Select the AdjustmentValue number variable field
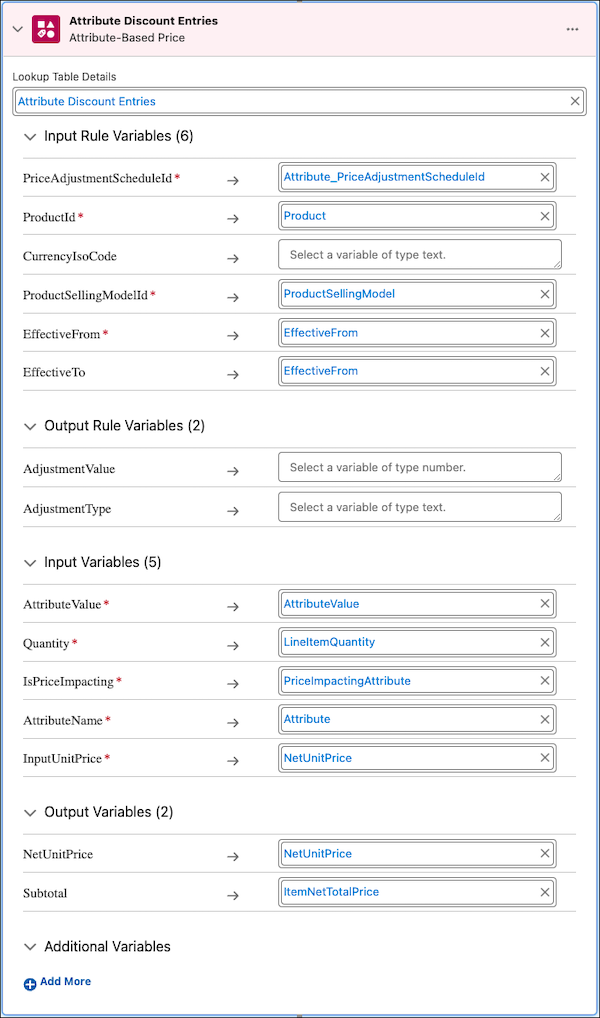The height and width of the screenshot is (1018, 600). [418, 466]
